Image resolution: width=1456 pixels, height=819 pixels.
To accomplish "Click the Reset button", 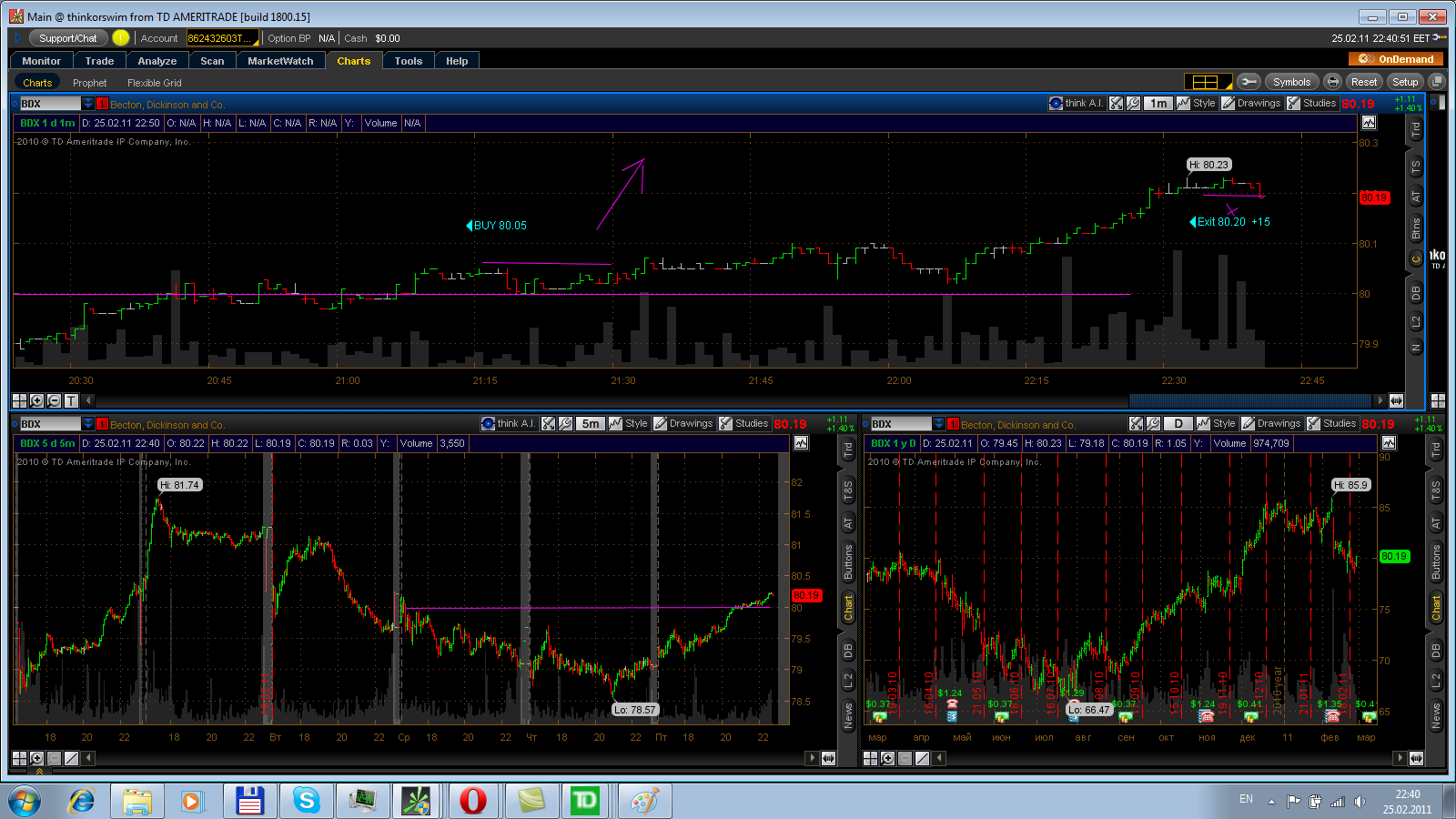I will coord(1363,82).
